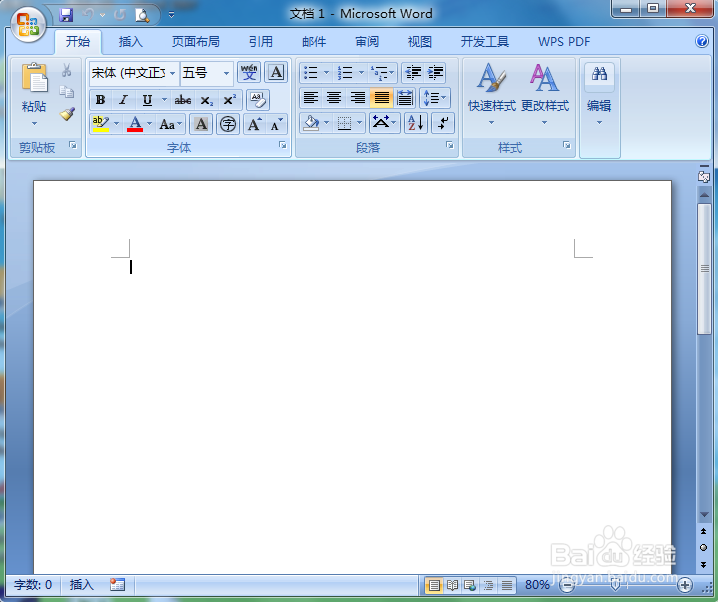Click the 字数: 0 word count
Screen dimensions: 718x602
[x=33, y=585]
